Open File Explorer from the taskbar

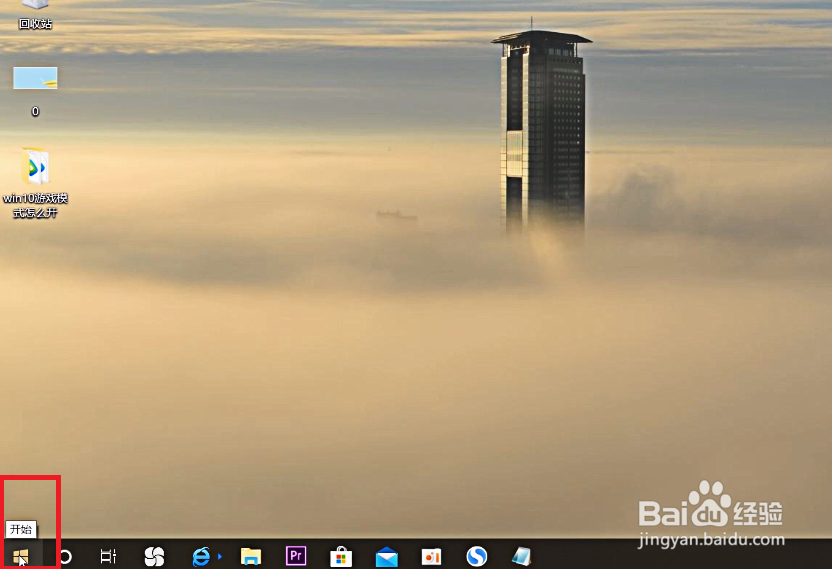coord(250,556)
